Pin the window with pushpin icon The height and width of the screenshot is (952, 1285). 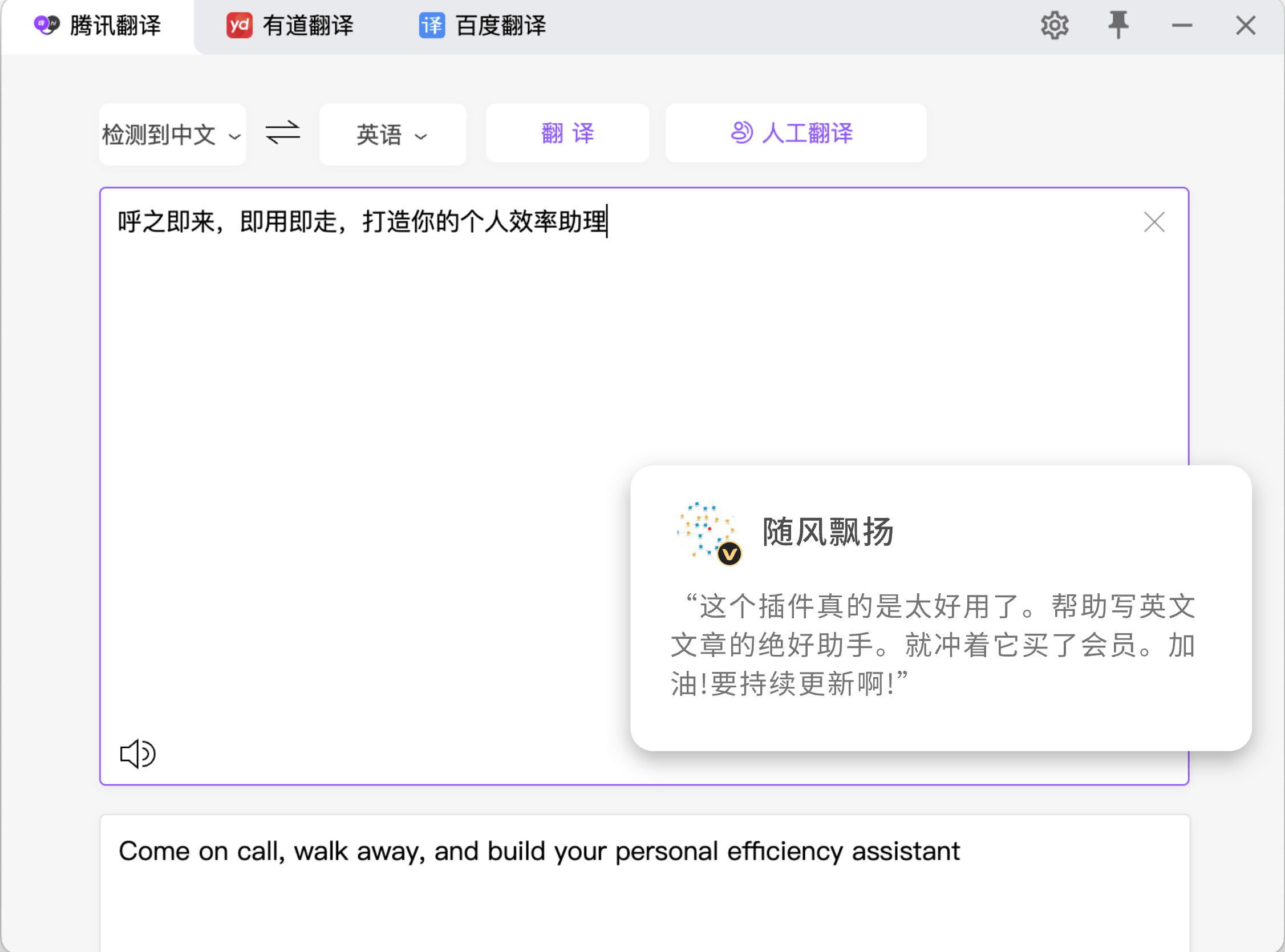(x=1117, y=25)
